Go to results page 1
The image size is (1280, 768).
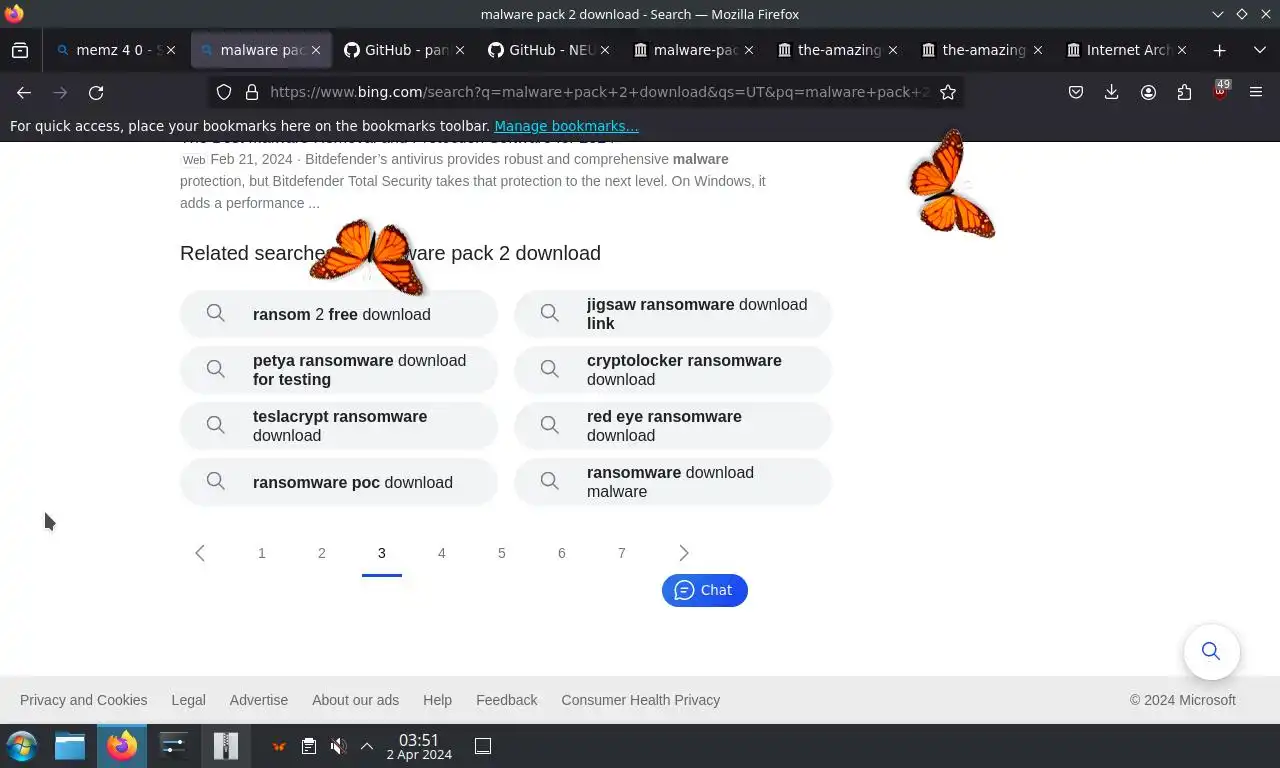coord(262,553)
